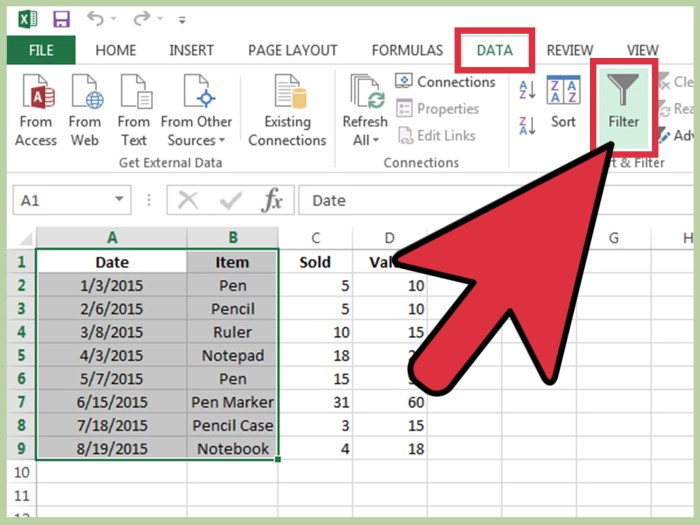
Task: Open the Redo history dropdown arrow
Action: (160, 19)
